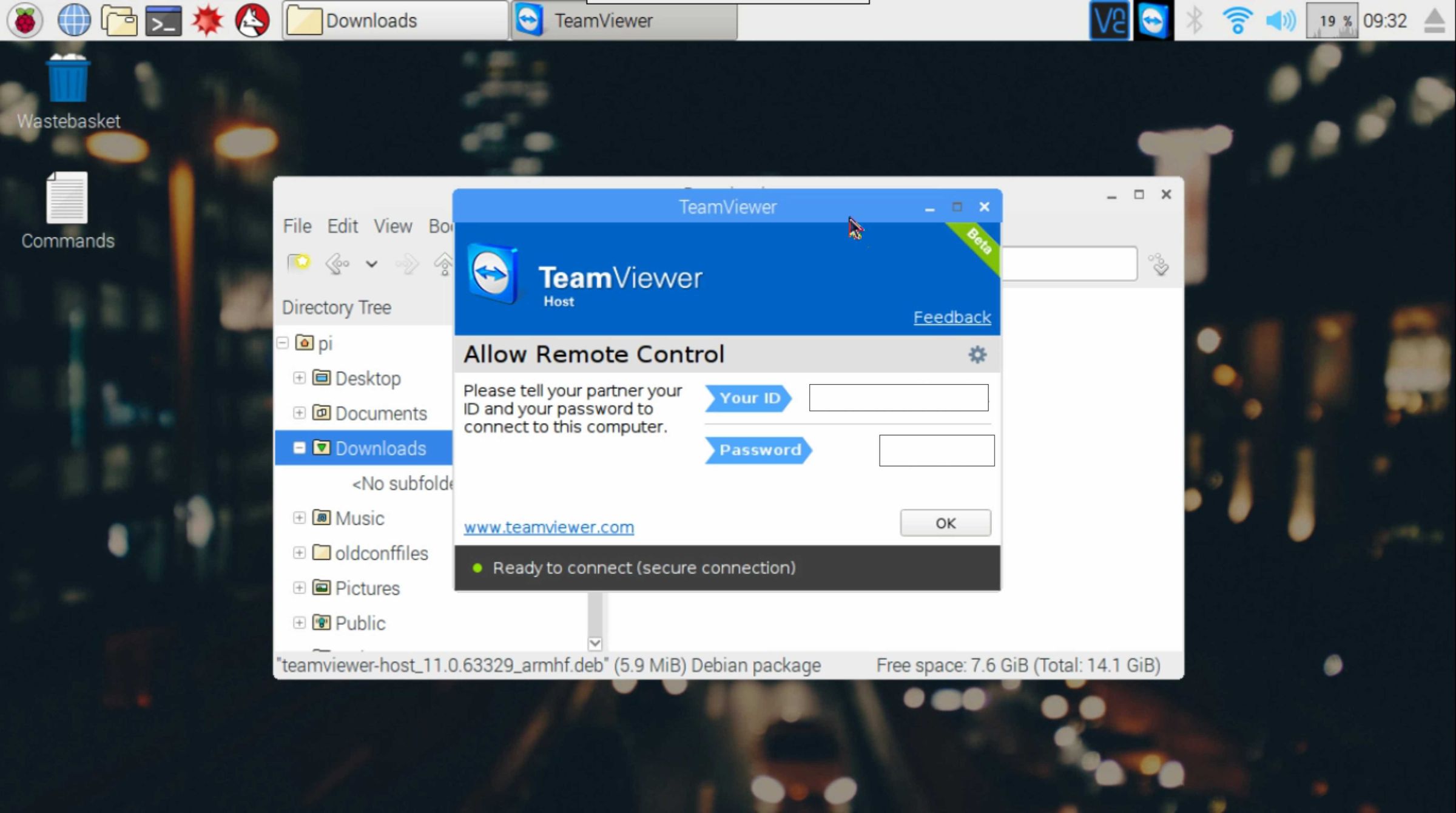Launch the web browser from the taskbar
Screen dimensions: 1456x813
coord(74,20)
